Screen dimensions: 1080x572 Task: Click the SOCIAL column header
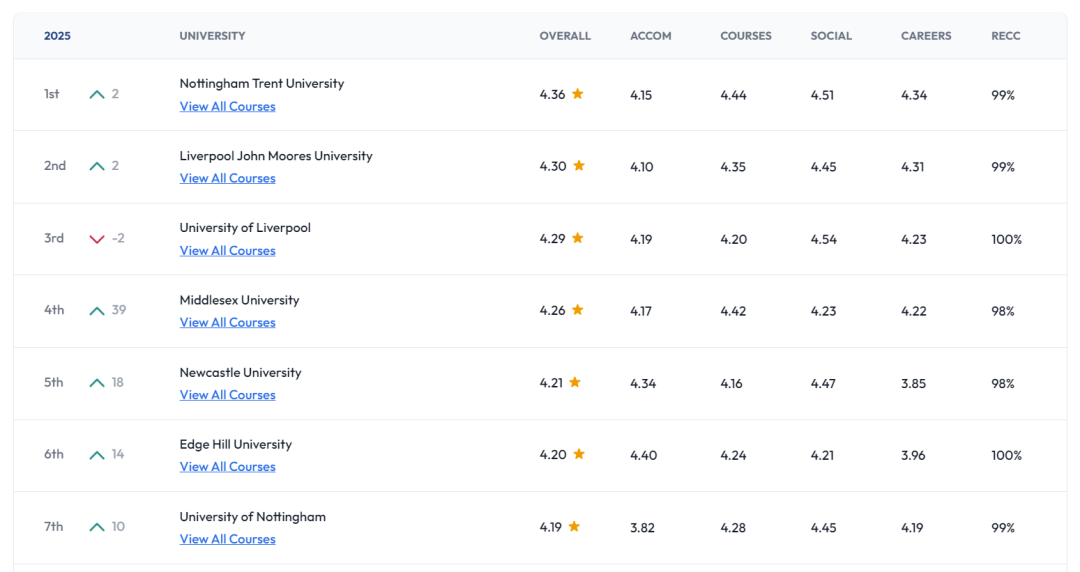(831, 36)
